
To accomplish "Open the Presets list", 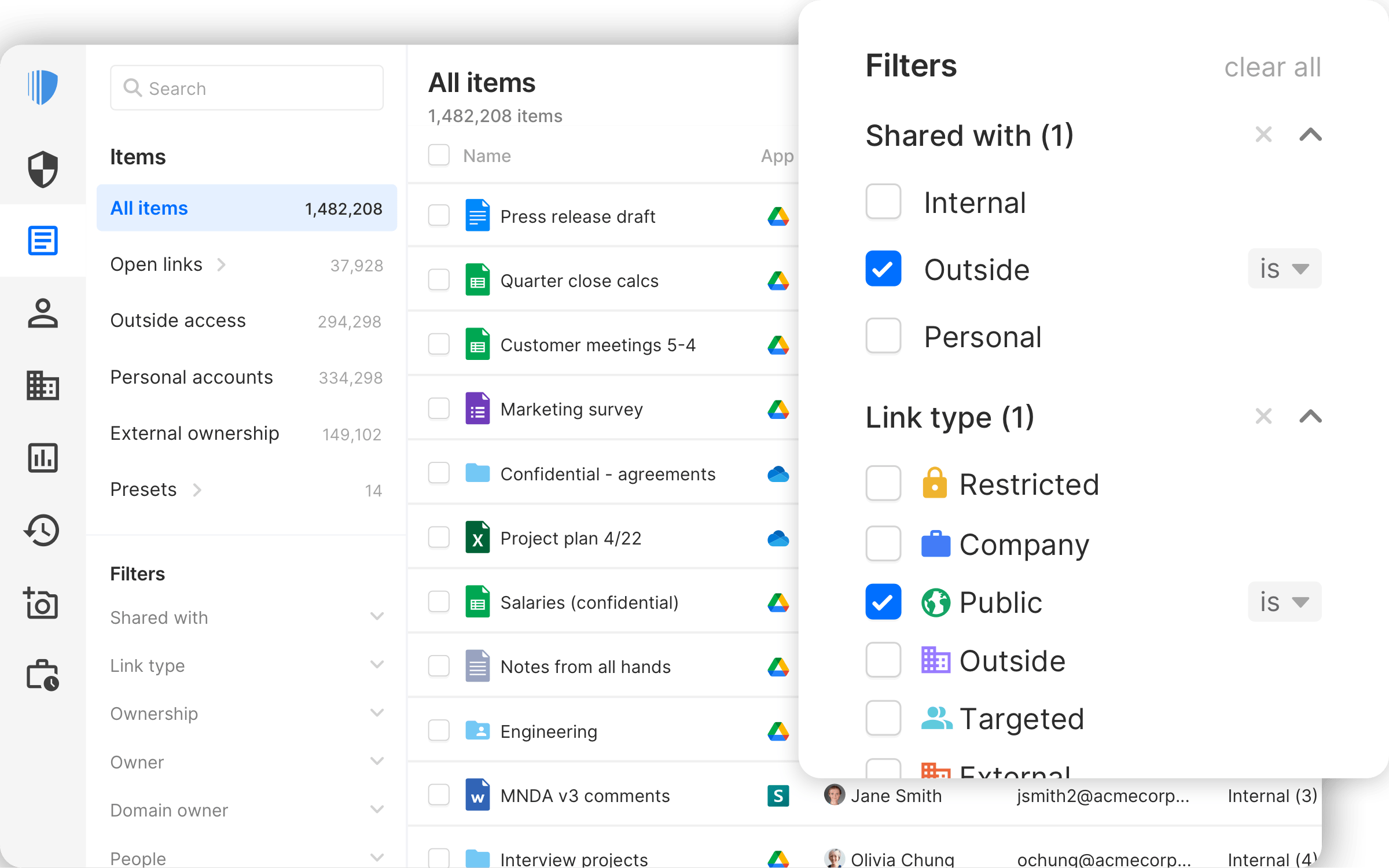I will point(144,489).
